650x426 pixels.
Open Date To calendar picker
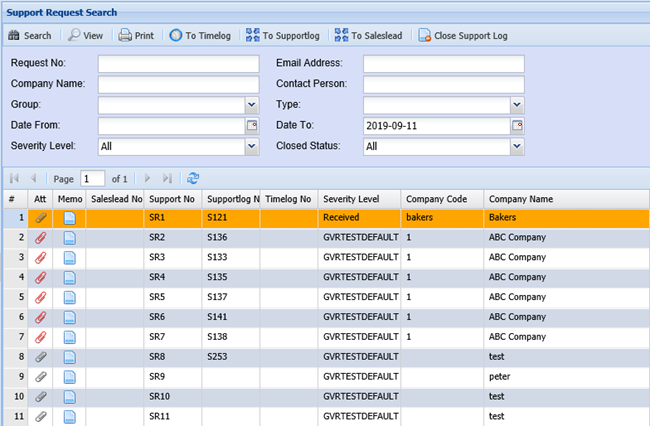click(x=517, y=125)
